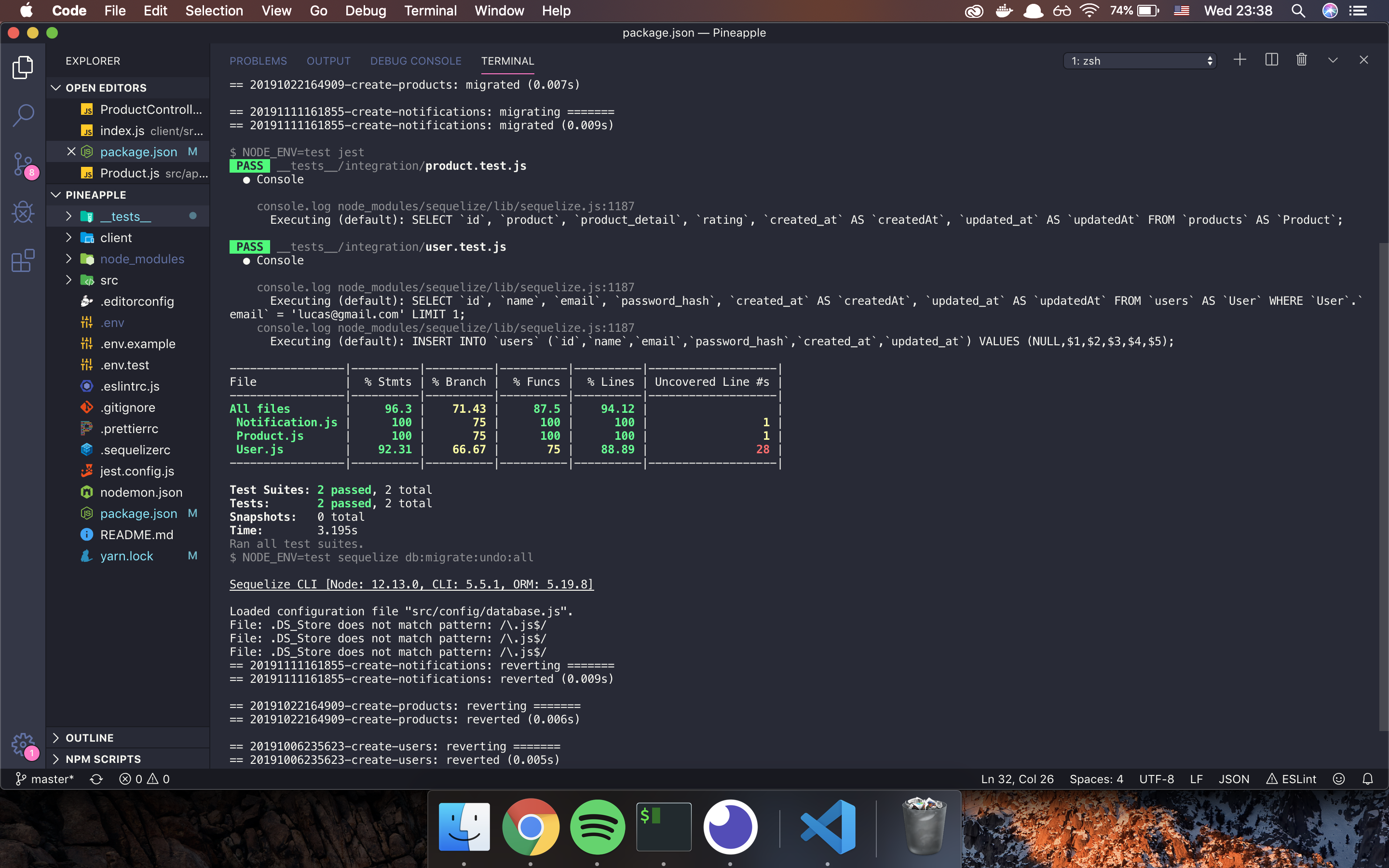
Task: Close package.json in Open Editors
Action: 71,151
